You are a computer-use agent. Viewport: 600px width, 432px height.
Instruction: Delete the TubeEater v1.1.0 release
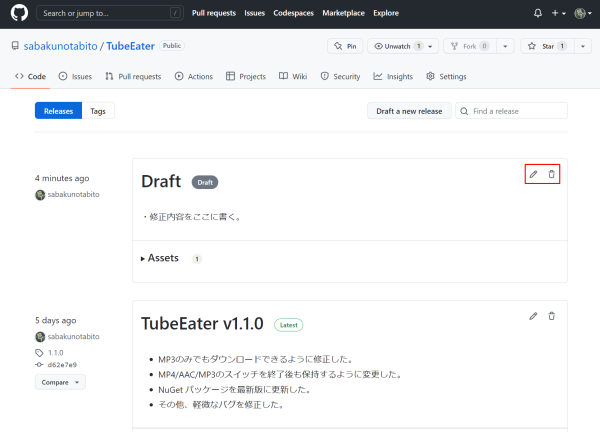551,316
